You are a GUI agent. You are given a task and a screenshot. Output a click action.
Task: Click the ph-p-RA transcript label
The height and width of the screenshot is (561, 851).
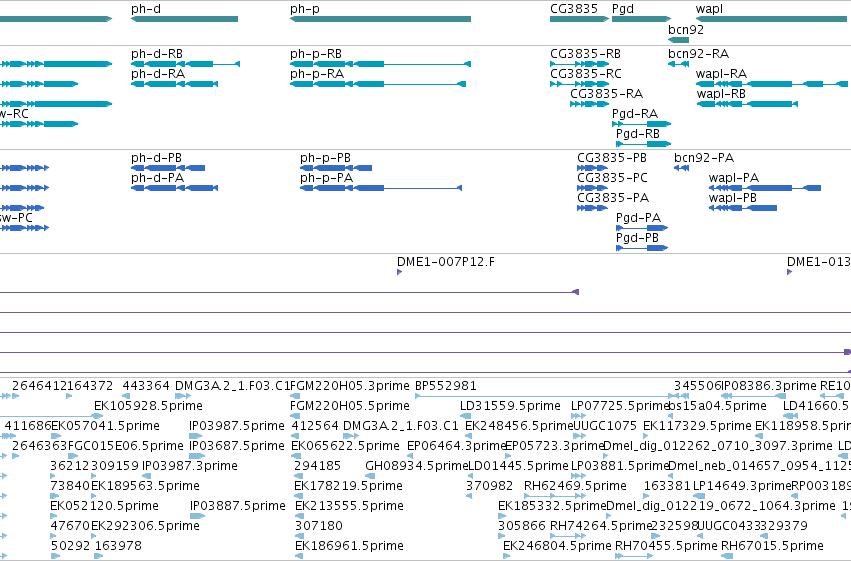317,74
